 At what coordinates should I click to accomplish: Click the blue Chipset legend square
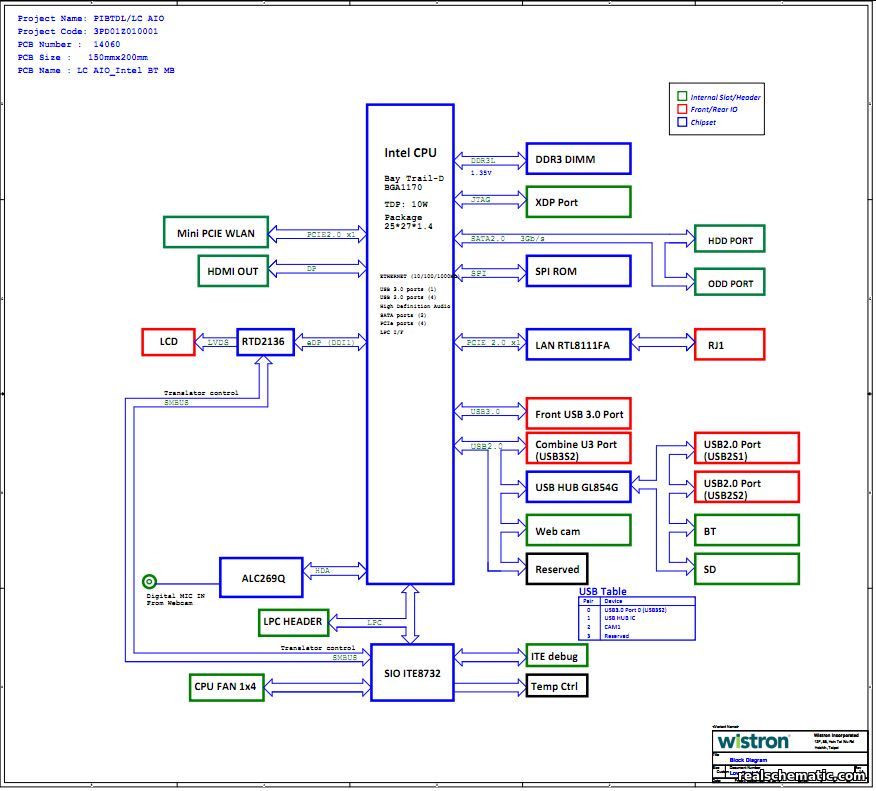[x=682, y=122]
